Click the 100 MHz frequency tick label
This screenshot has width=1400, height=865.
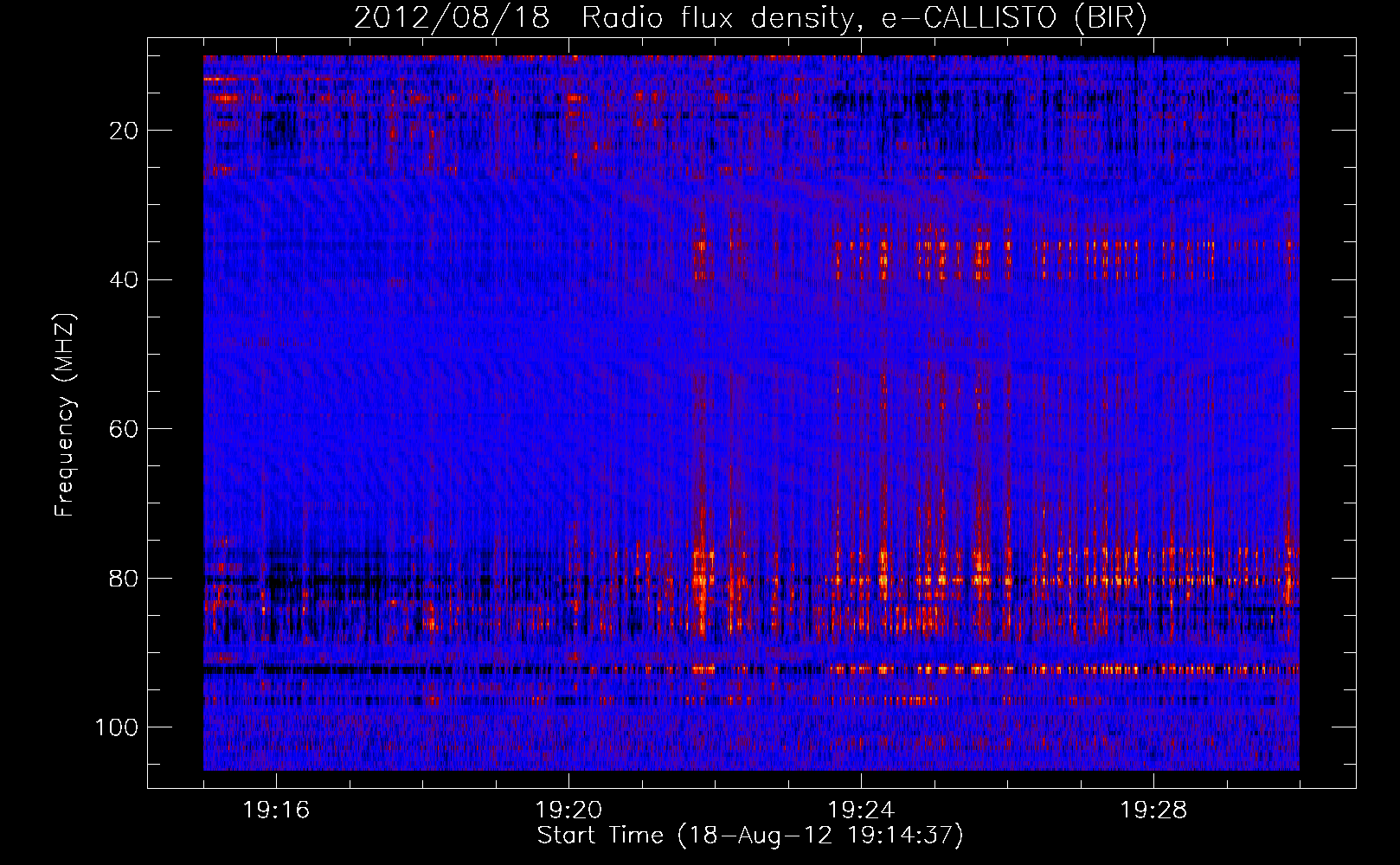point(117,727)
